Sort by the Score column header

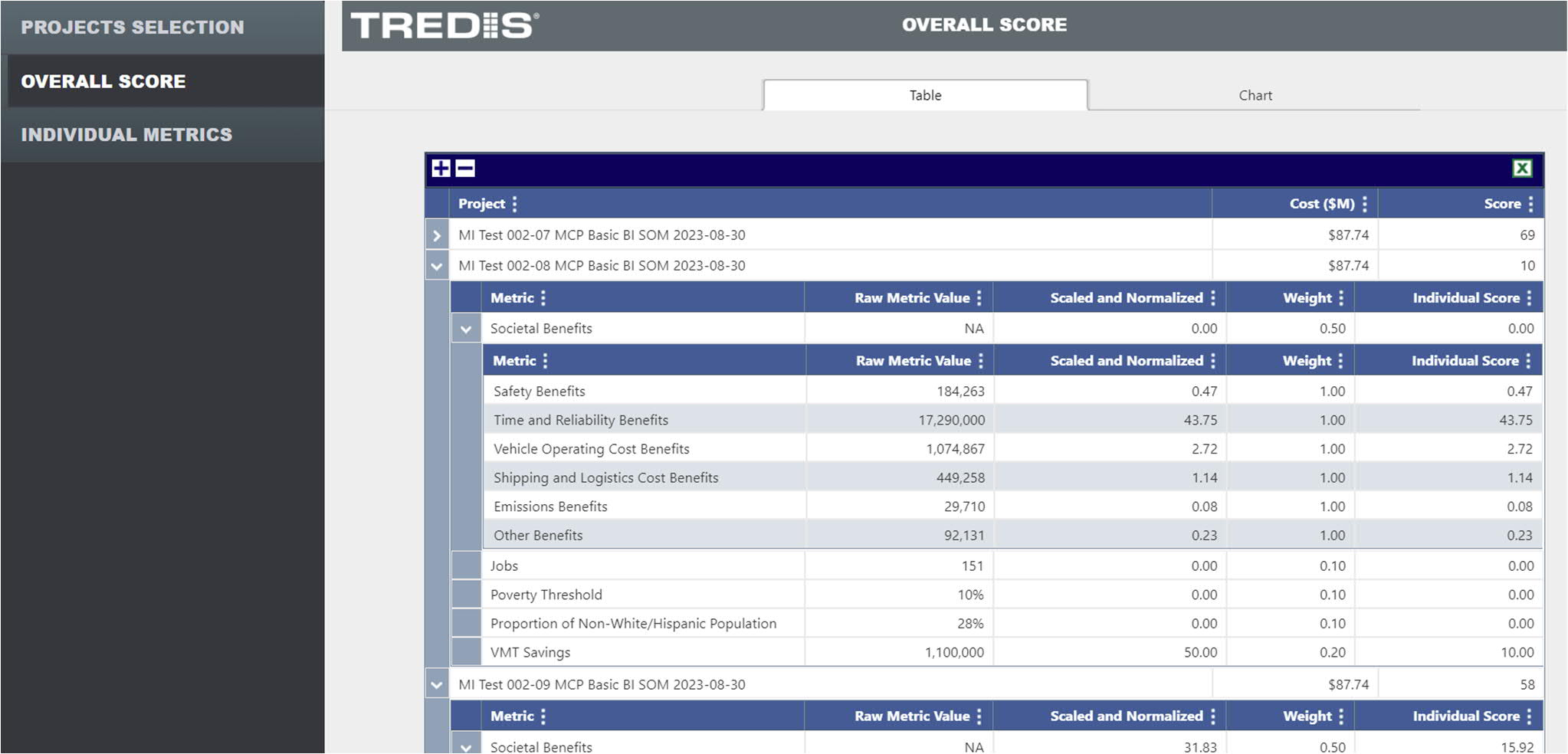point(1502,204)
